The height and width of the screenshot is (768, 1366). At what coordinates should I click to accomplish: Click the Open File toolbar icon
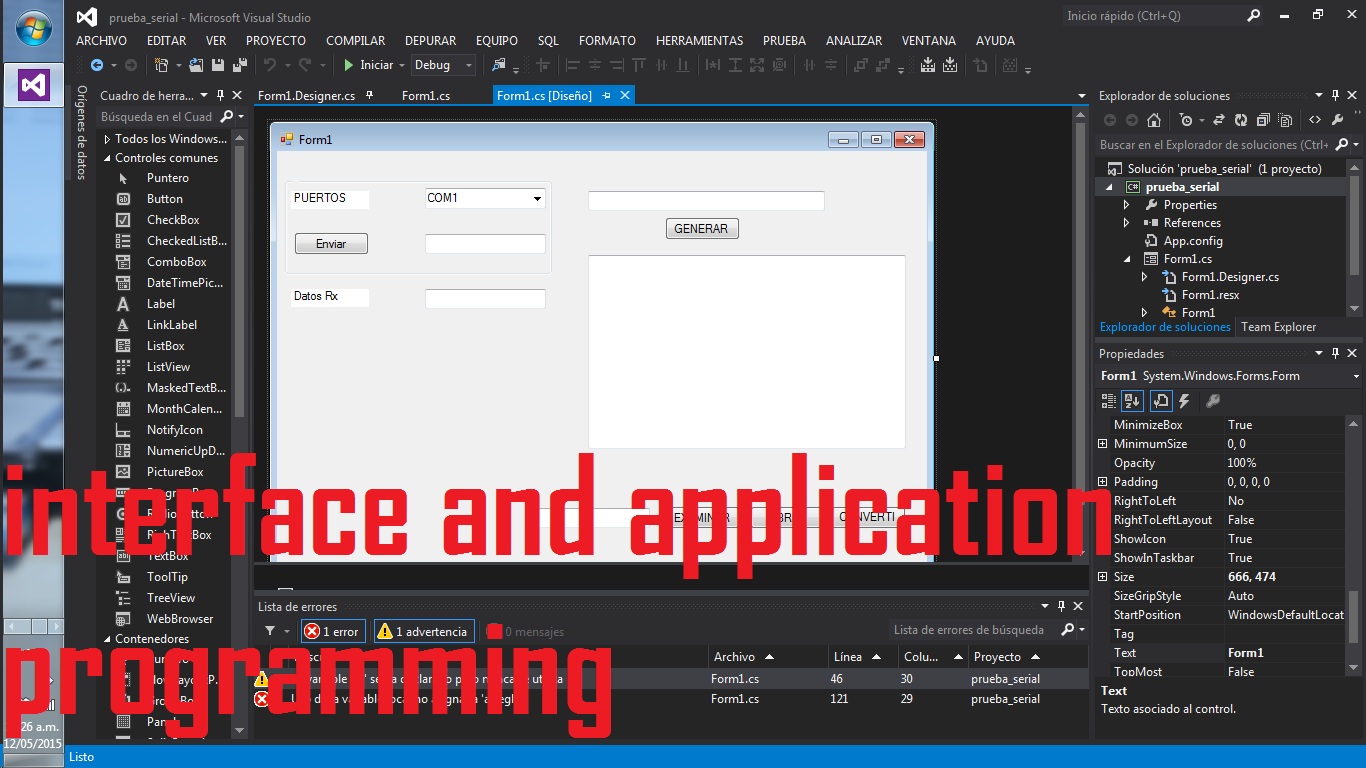(x=197, y=65)
